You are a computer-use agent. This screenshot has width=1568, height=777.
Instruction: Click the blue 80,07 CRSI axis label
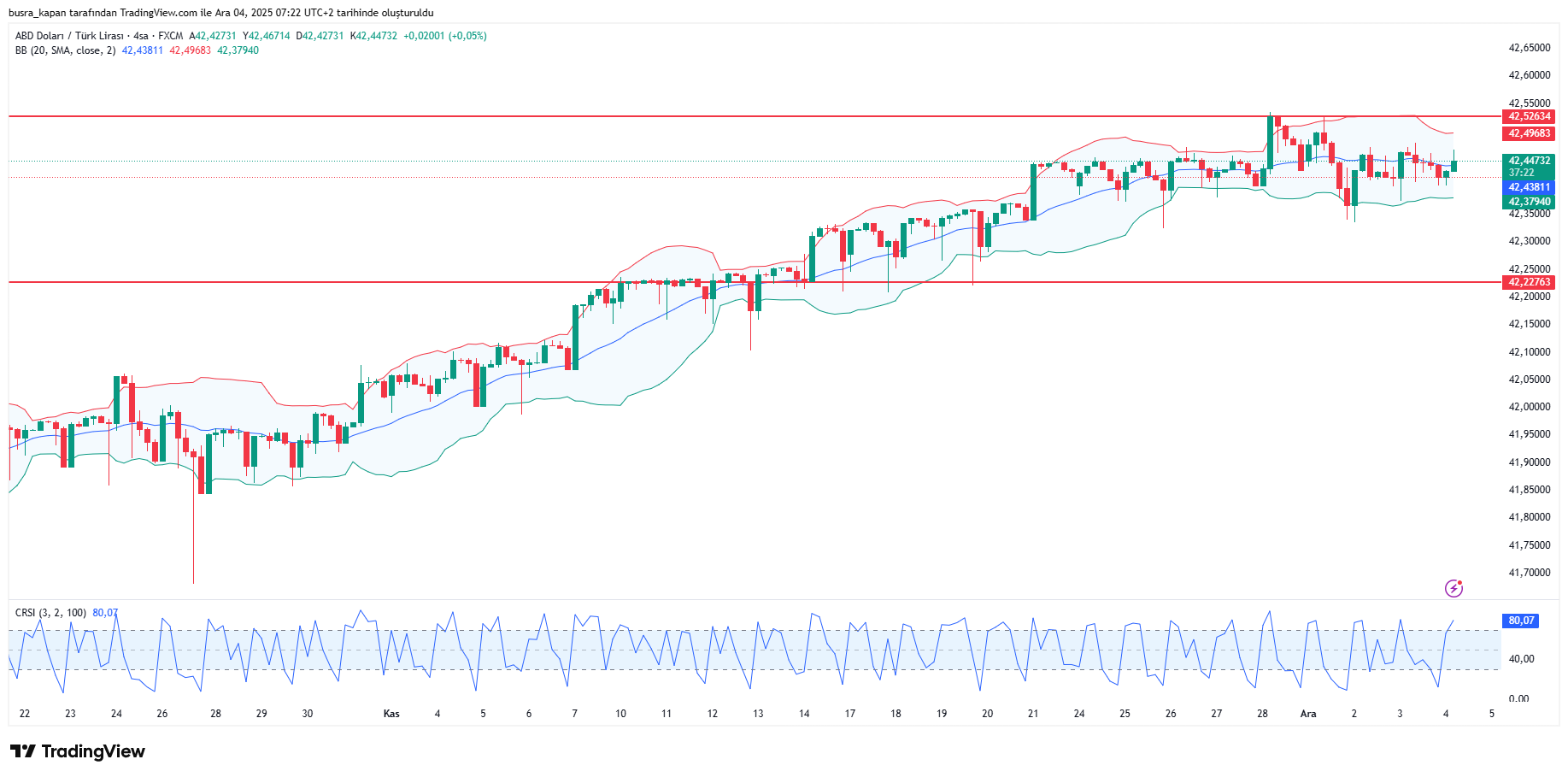click(1520, 621)
